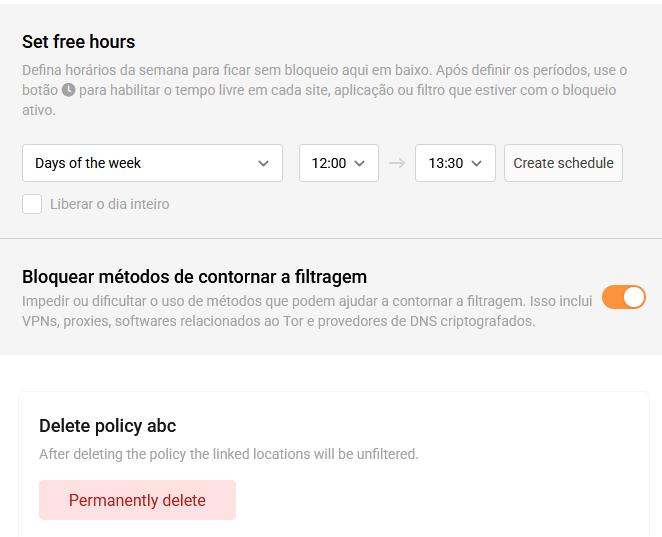
Task: Click the chevron on Days of the week
Action: point(263,163)
